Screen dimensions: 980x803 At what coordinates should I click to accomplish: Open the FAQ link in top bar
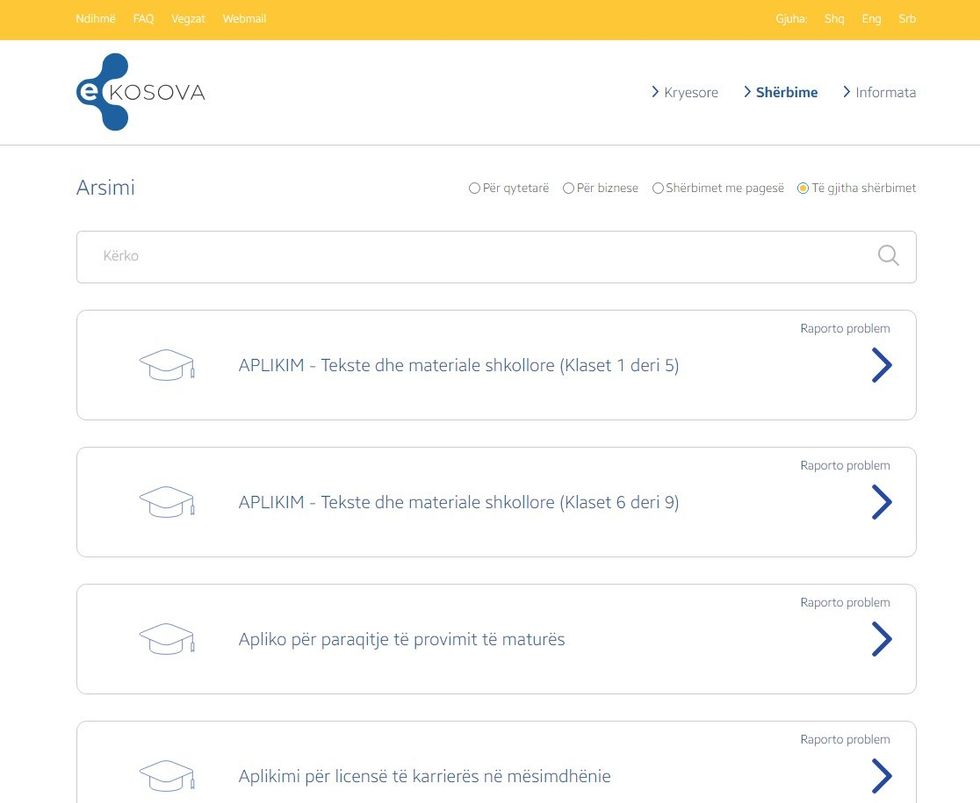[x=143, y=19]
